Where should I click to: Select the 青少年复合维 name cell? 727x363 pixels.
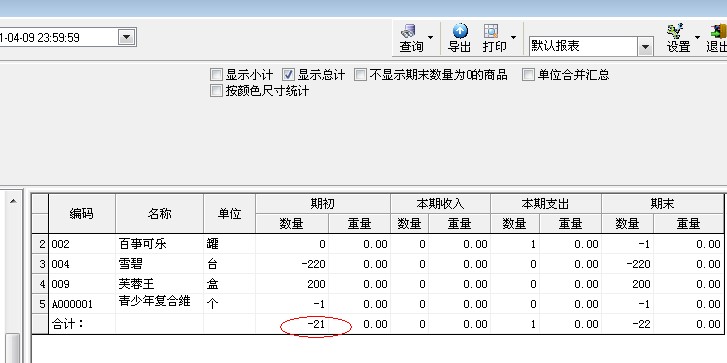point(159,304)
